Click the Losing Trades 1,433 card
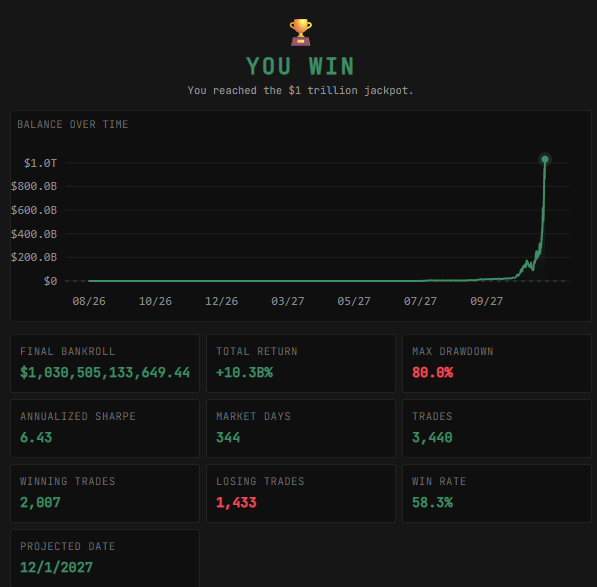This screenshot has height=587, width=597. click(301, 493)
